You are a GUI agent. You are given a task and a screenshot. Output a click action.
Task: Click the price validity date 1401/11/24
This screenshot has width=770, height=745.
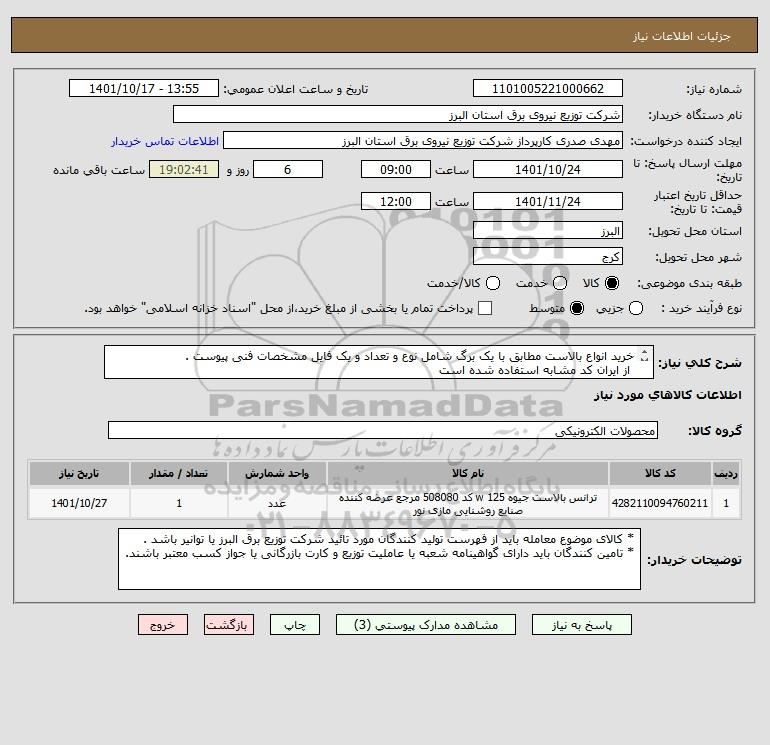pos(548,201)
